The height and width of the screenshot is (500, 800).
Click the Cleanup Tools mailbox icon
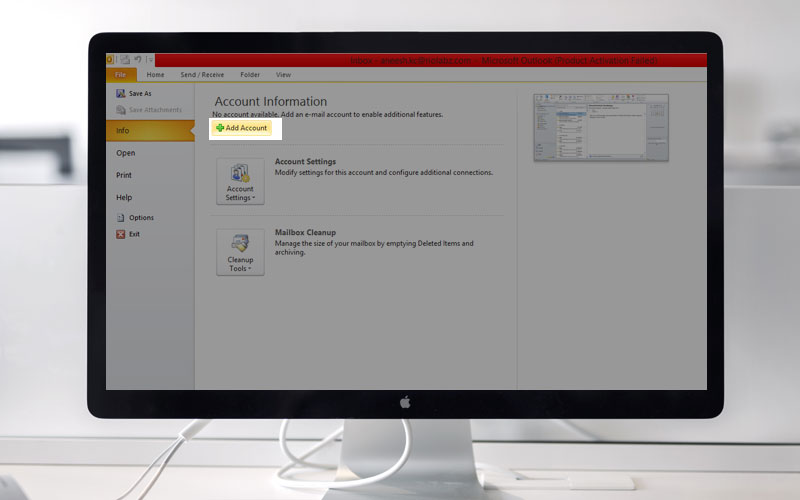tap(240, 243)
